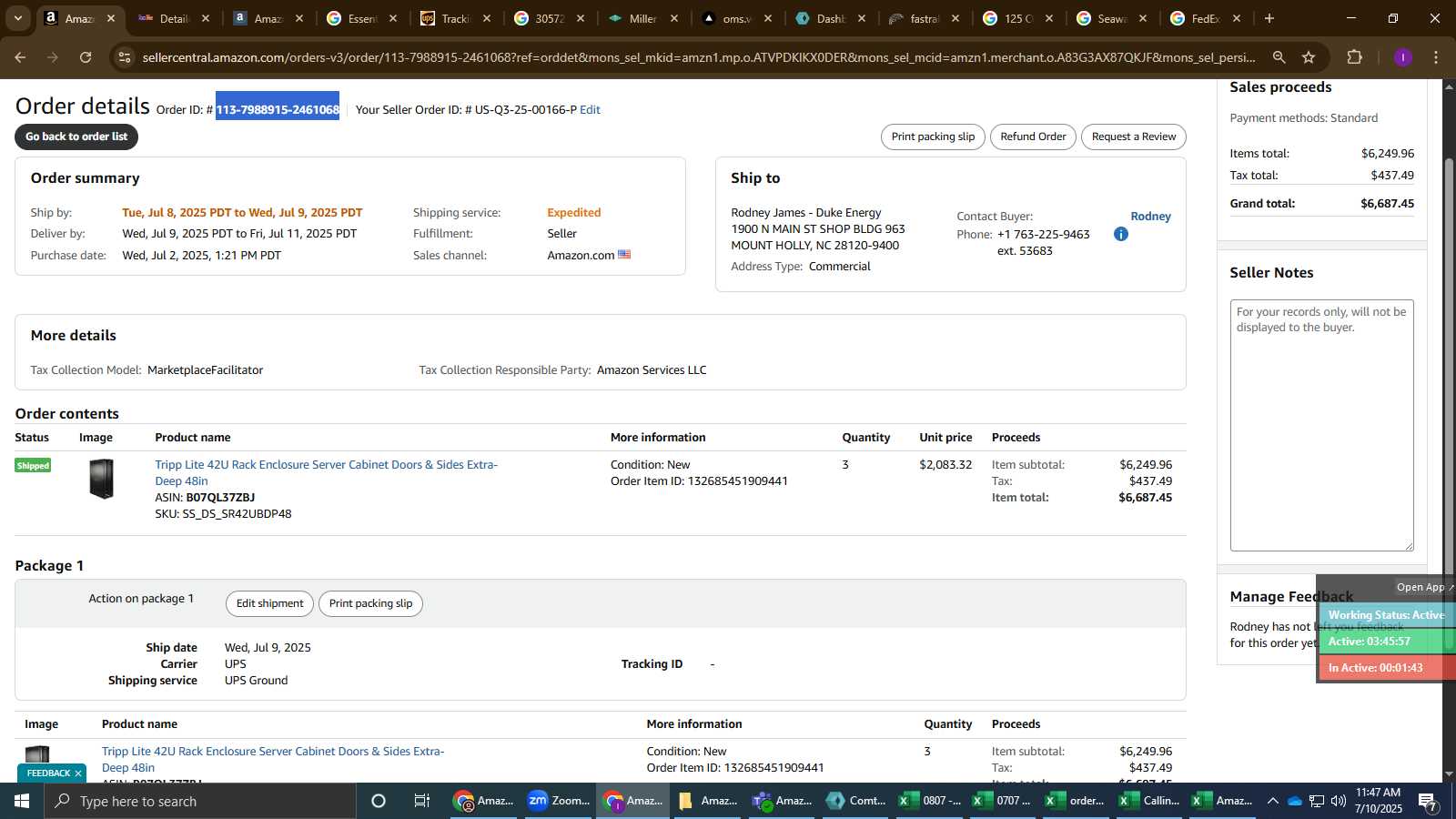Click the zoom magnifier icon in address bar
The height and width of the screenshot is (819, 1456).
click(x=1279, y=57)
